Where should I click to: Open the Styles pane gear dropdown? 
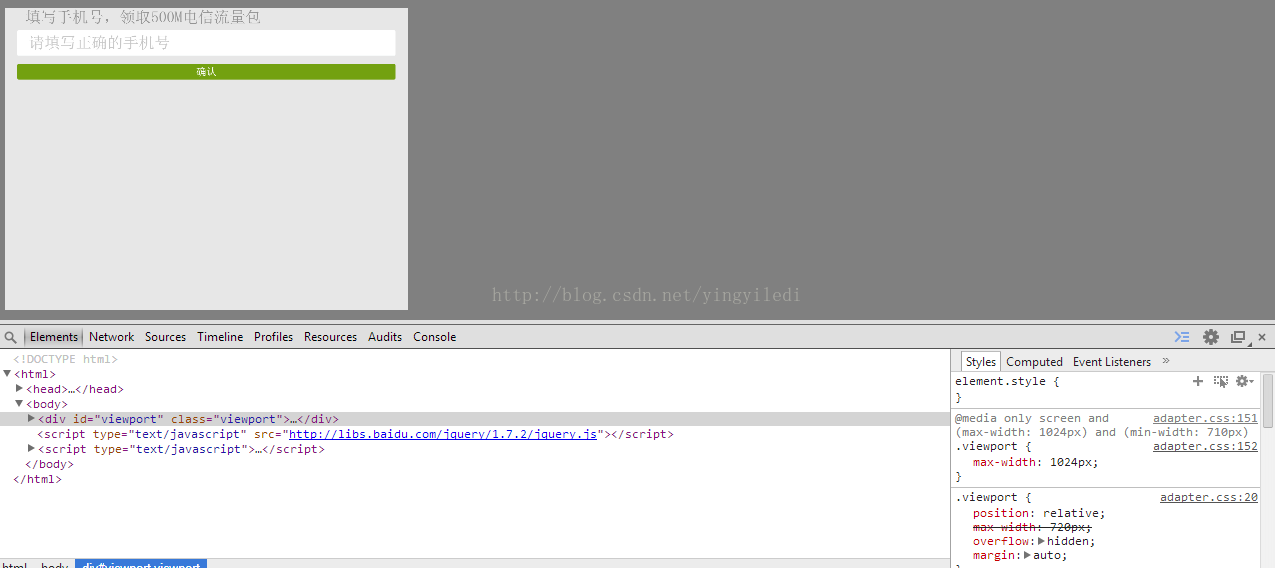(1244, 381)
